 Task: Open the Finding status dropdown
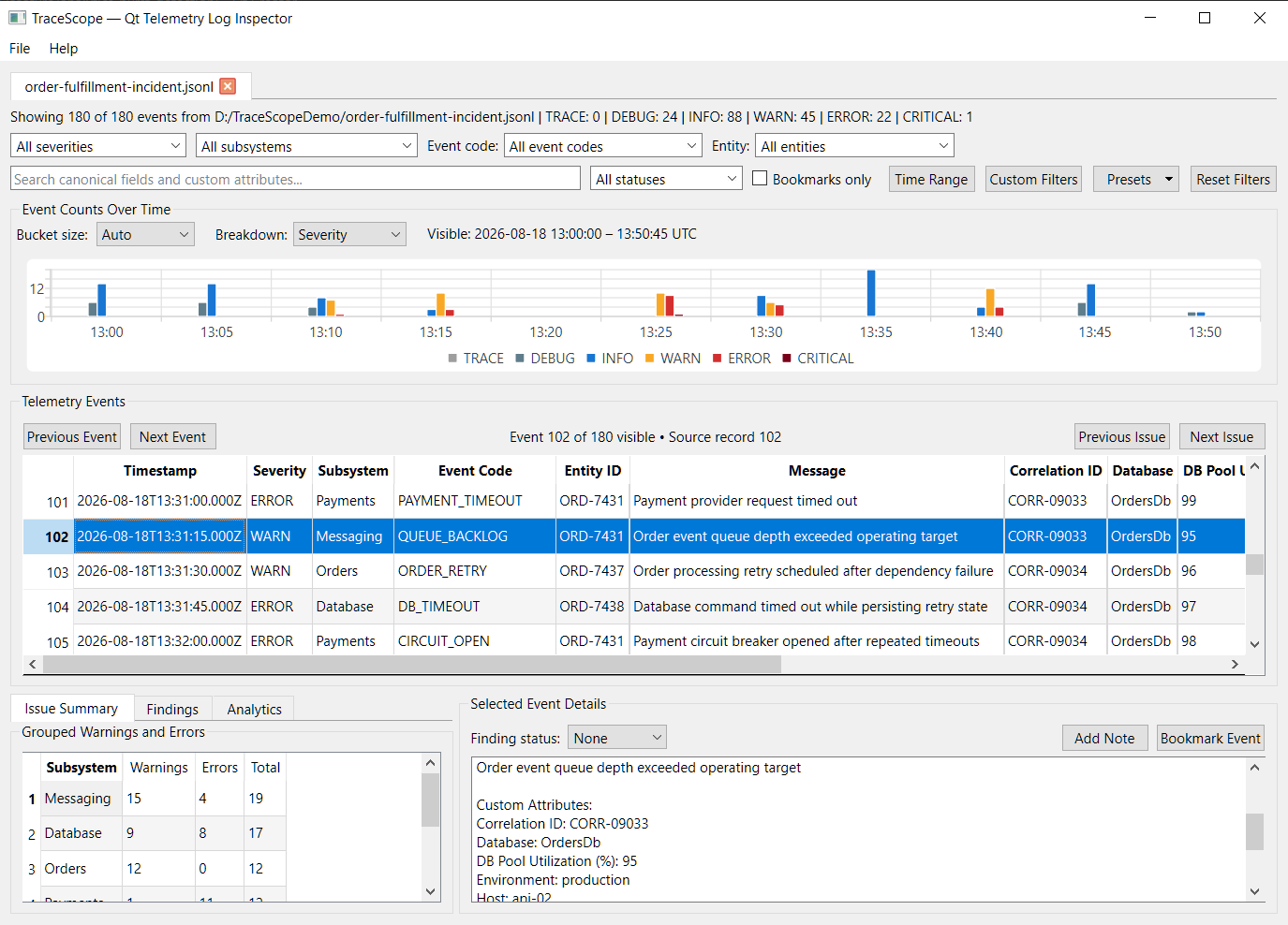[617, 738]
